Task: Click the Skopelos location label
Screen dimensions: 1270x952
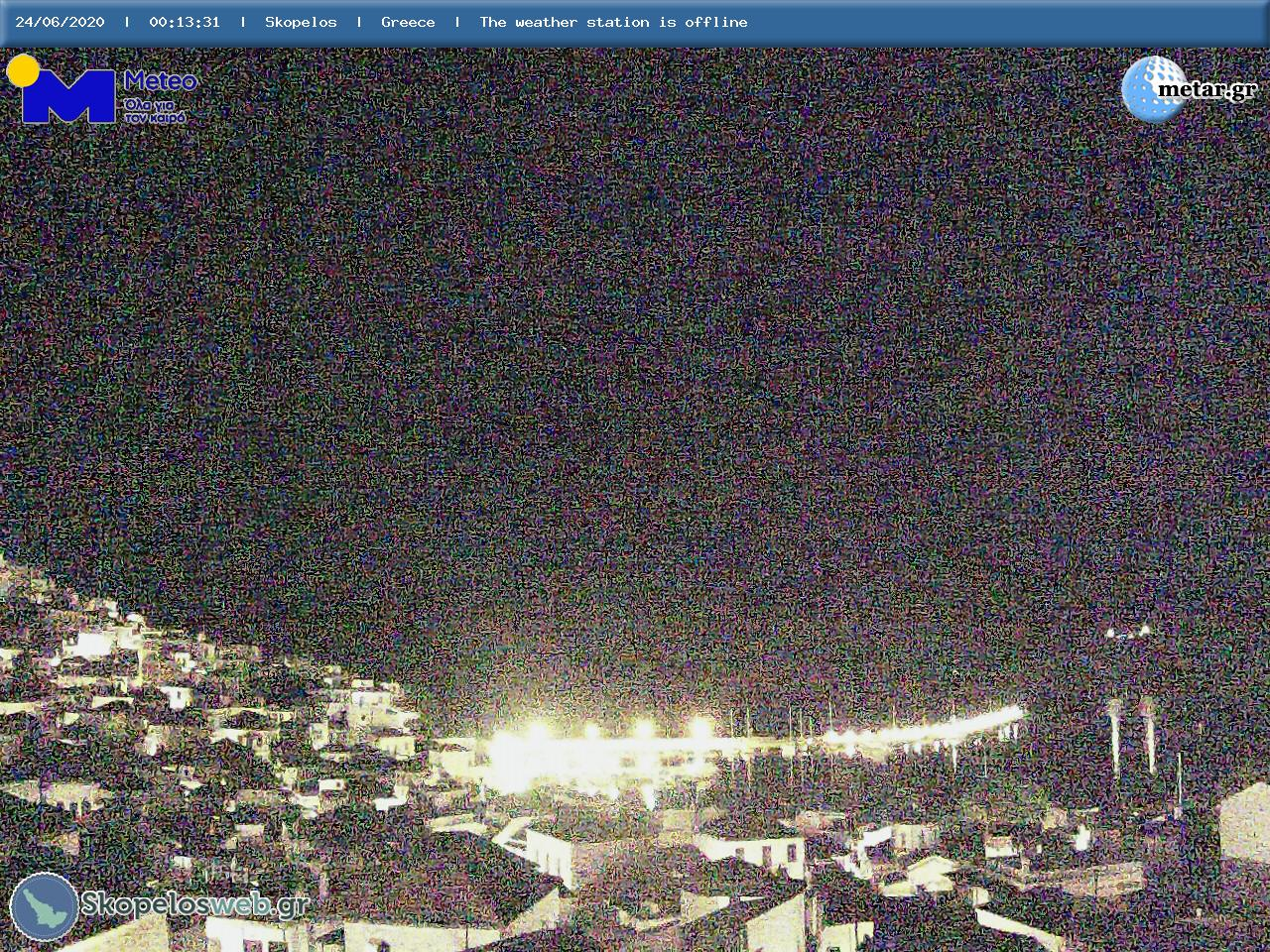Action: [301, 22]
